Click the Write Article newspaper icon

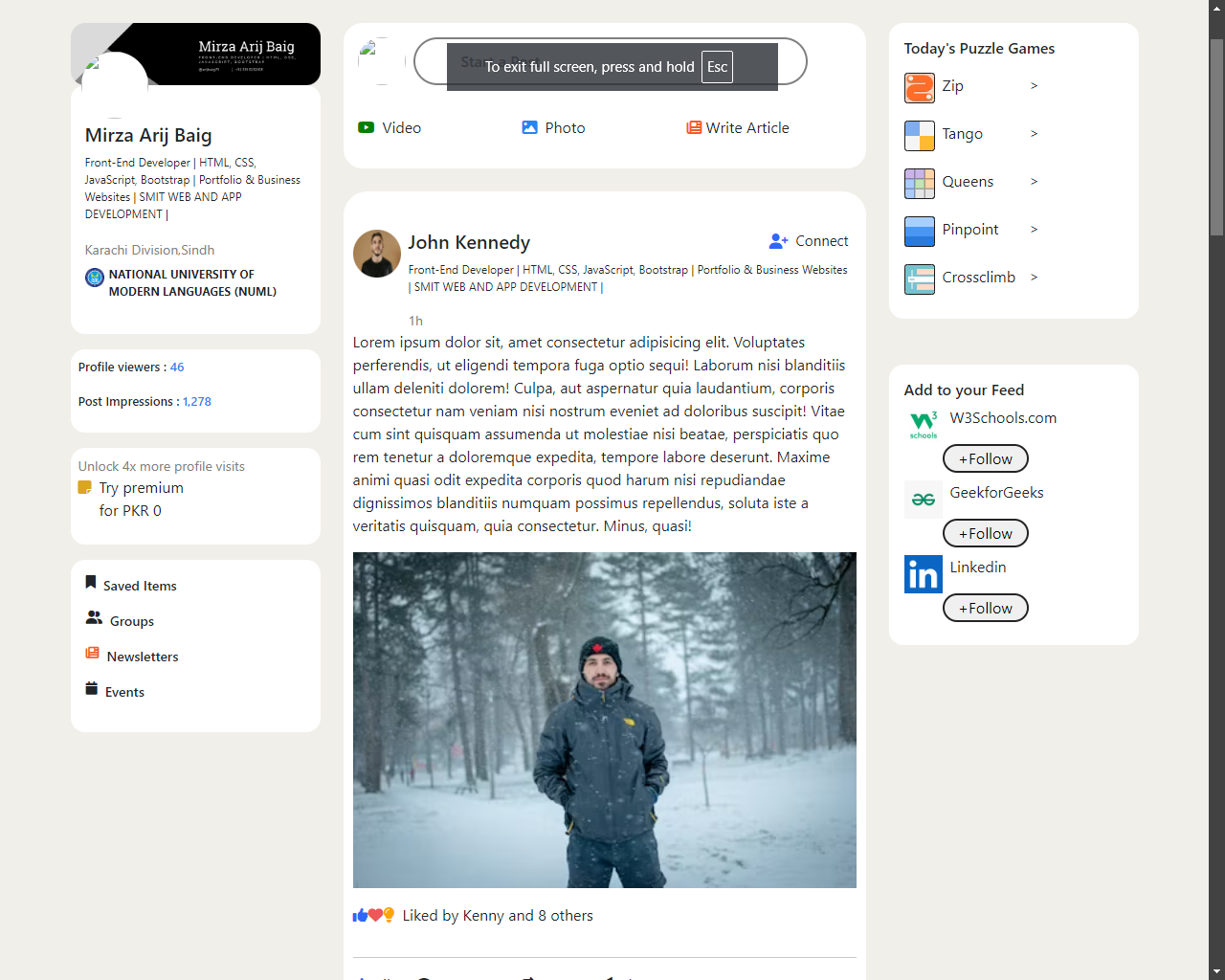tap(694, 127)
